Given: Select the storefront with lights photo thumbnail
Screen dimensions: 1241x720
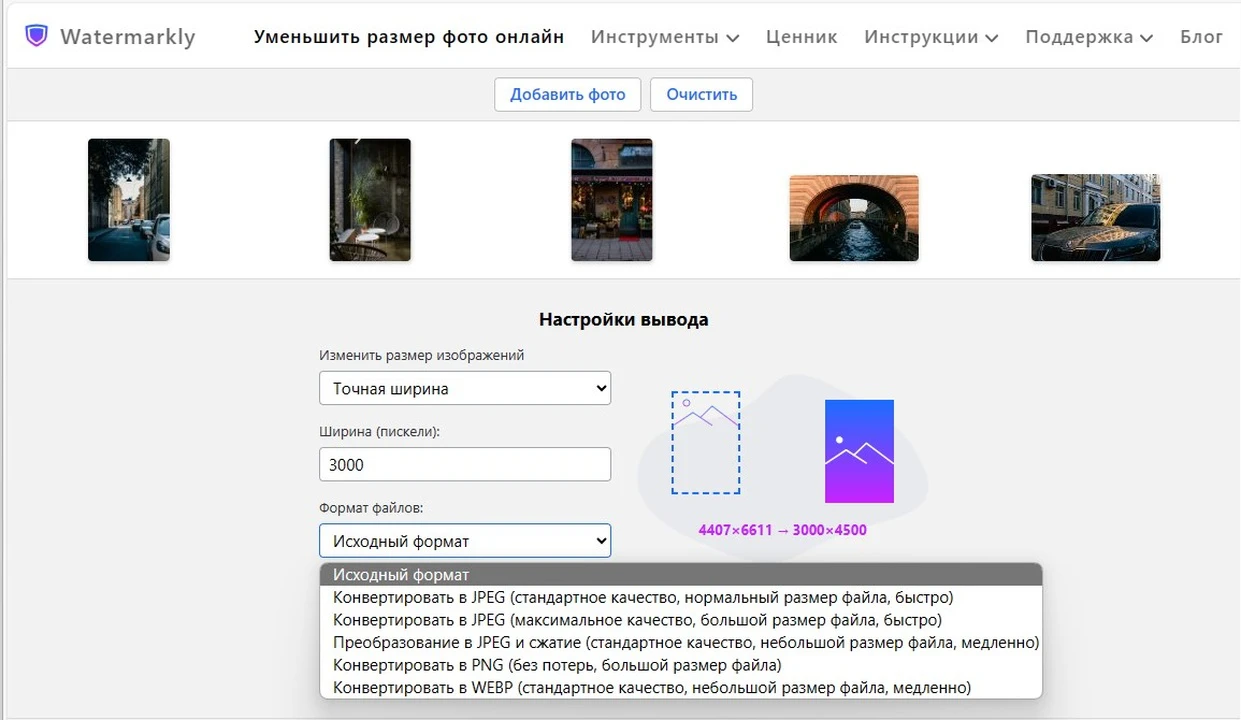Looking at the screenshot, I should pyautogui.click(x=611, y=200).
